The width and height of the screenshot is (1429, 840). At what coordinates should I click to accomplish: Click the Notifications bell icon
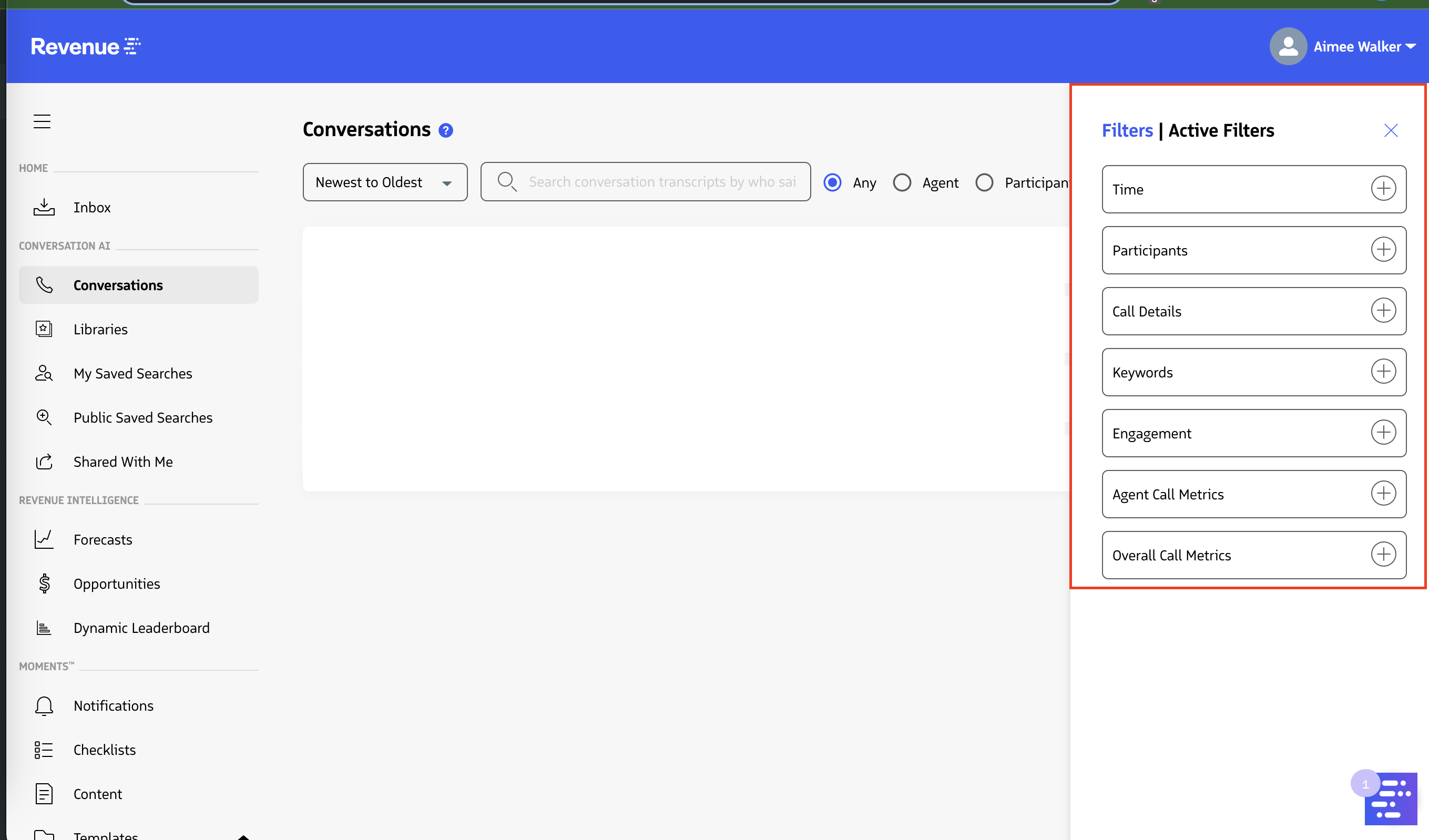pos(44,705)
